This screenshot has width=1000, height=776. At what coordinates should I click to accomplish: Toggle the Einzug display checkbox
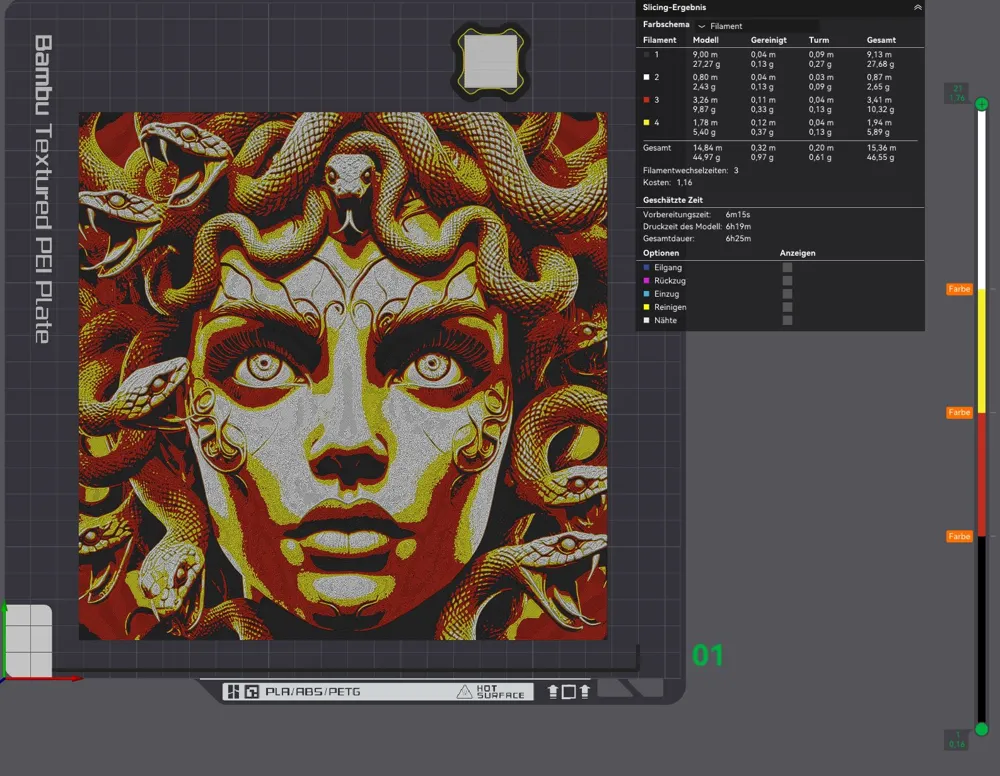(787, 294)
